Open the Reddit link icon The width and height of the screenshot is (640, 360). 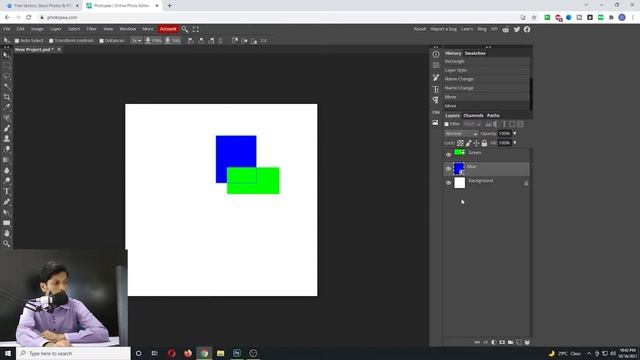tap(506, 29)
